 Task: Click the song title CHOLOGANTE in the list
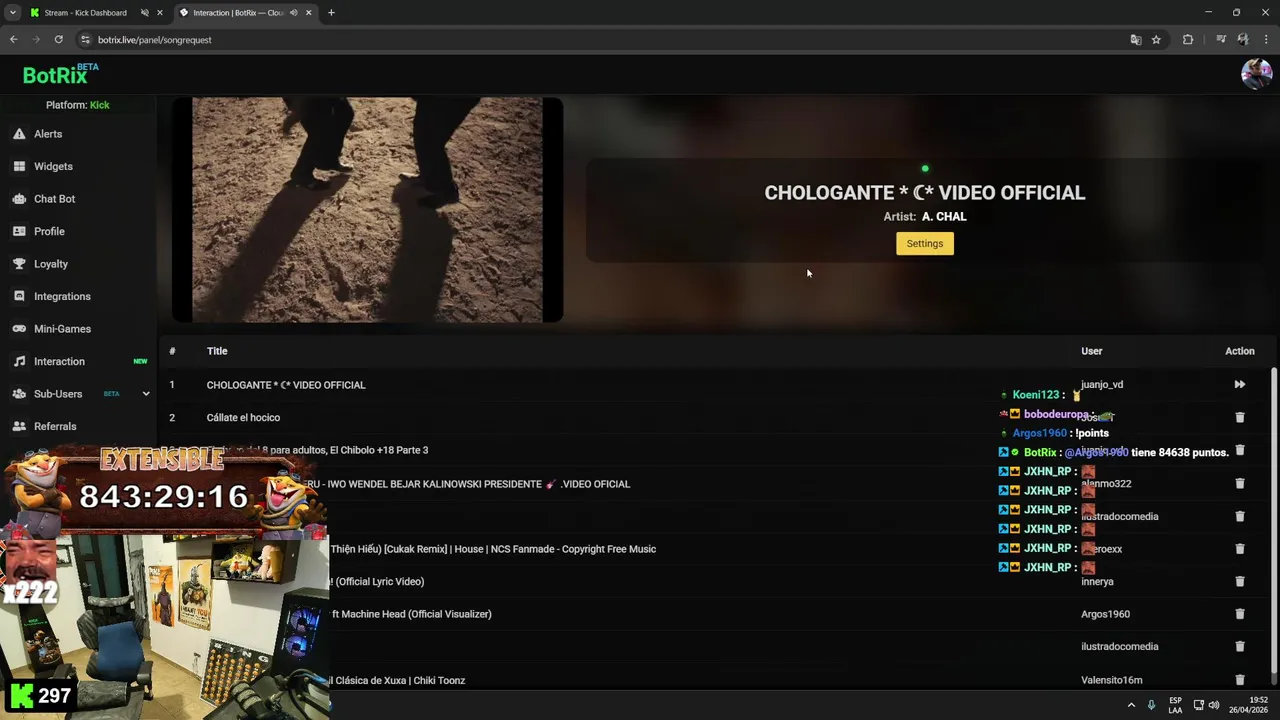pos(286,385)
